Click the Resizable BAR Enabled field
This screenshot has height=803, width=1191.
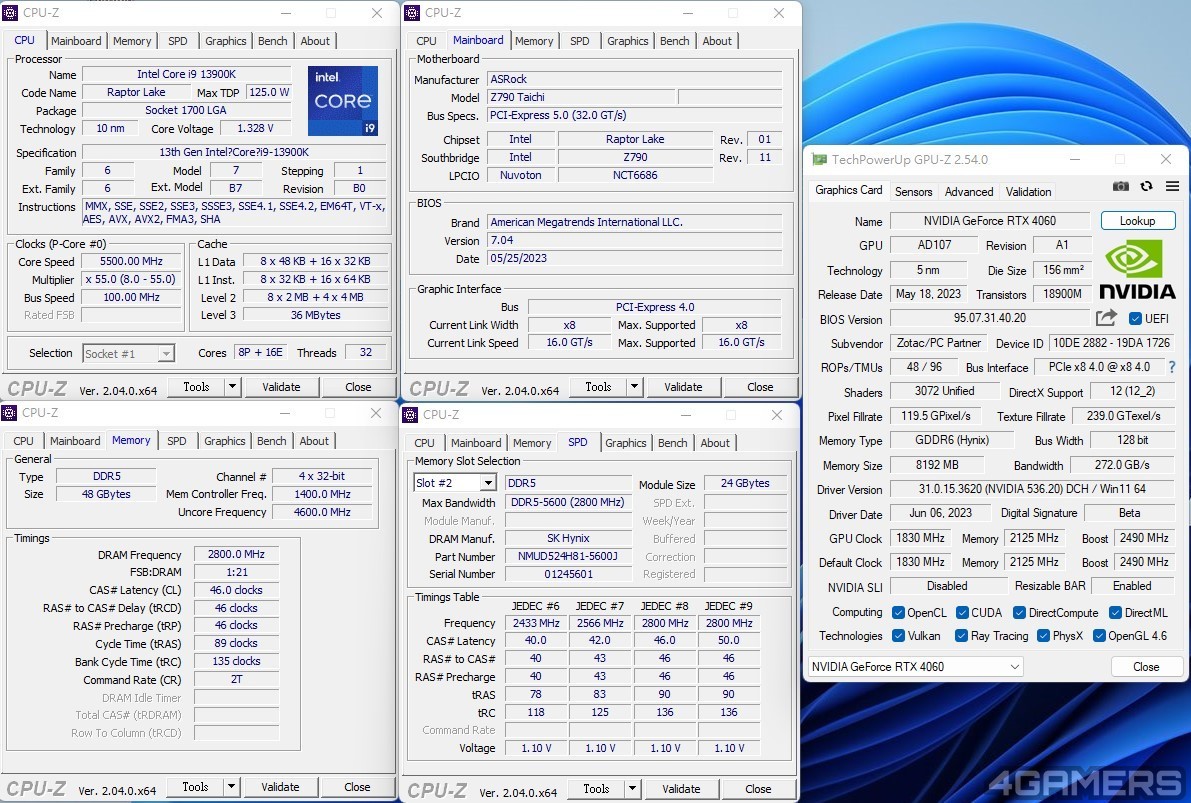(1132, 586)
